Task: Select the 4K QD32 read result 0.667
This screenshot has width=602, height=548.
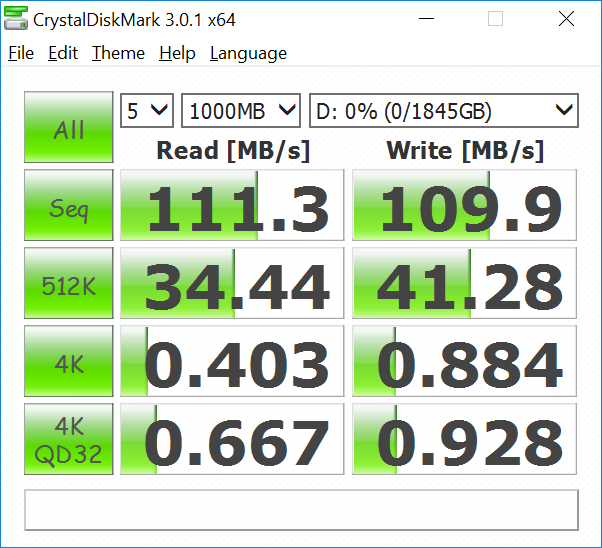Action: (232, 439)
